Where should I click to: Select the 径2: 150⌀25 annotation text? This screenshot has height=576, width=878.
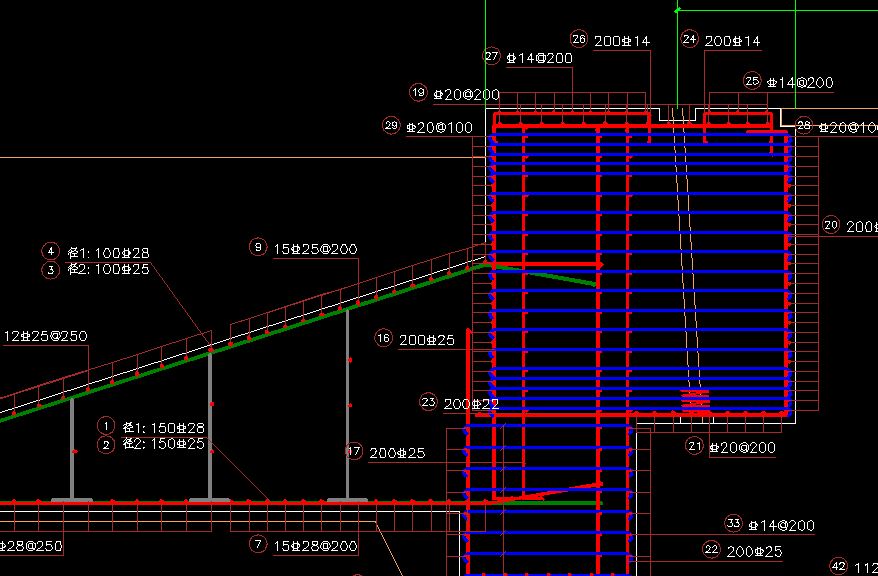coord(163,444)
